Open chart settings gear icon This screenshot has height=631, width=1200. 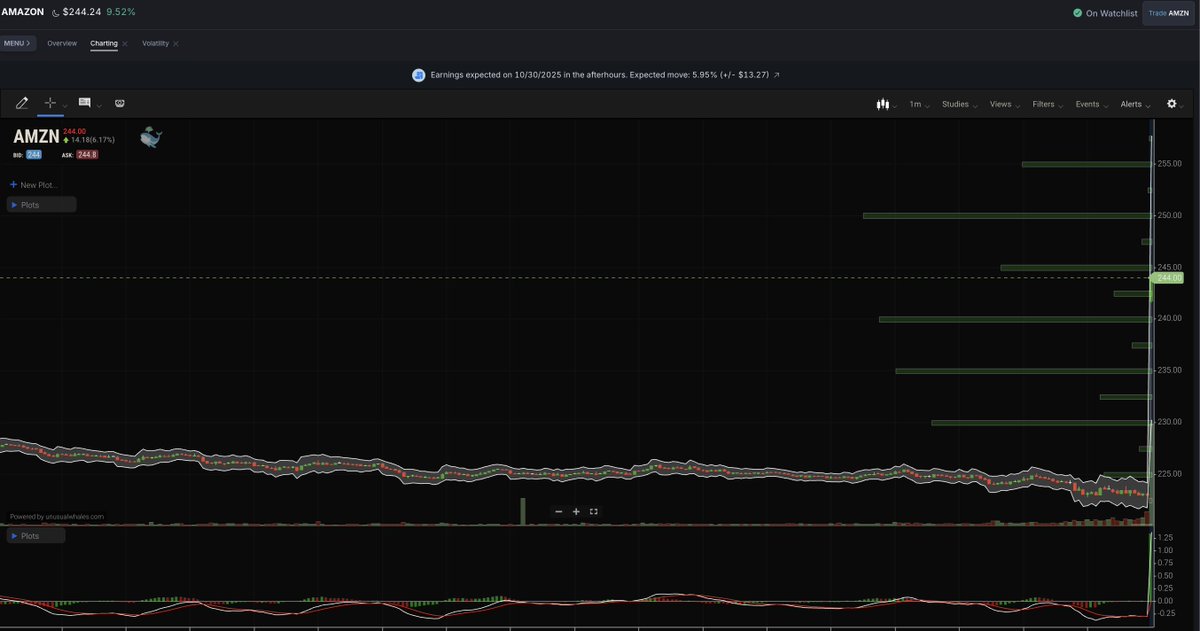pos(1172,104)
